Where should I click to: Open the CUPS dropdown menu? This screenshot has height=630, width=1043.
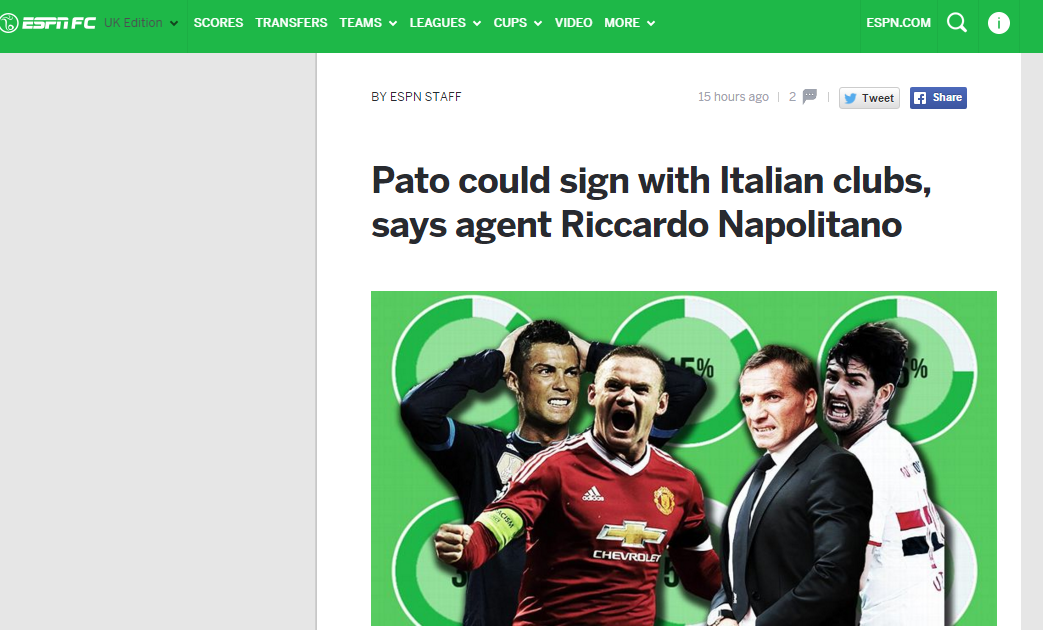[x=518, y=23]
